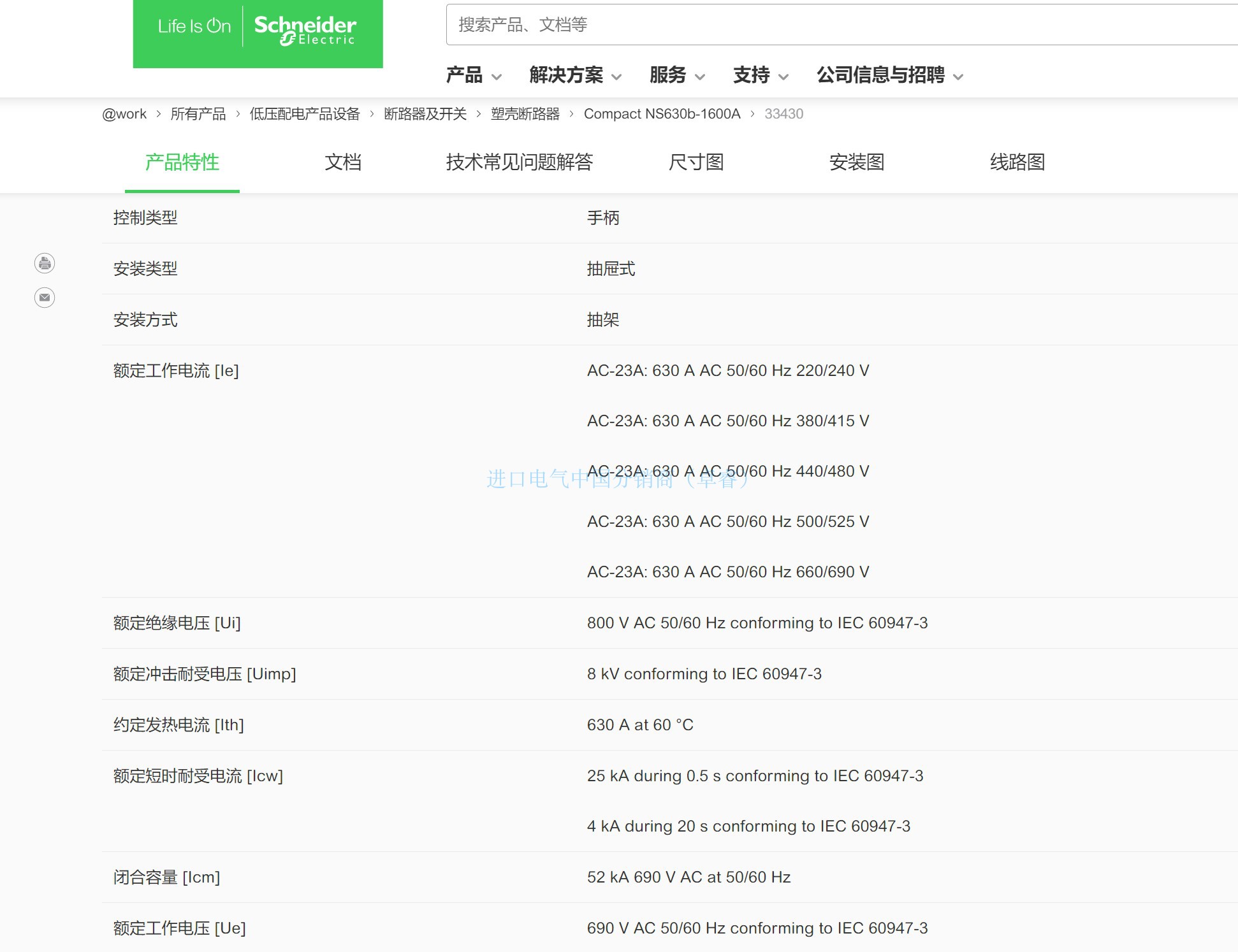Select the 产品特性 tab

click(182, 162)
